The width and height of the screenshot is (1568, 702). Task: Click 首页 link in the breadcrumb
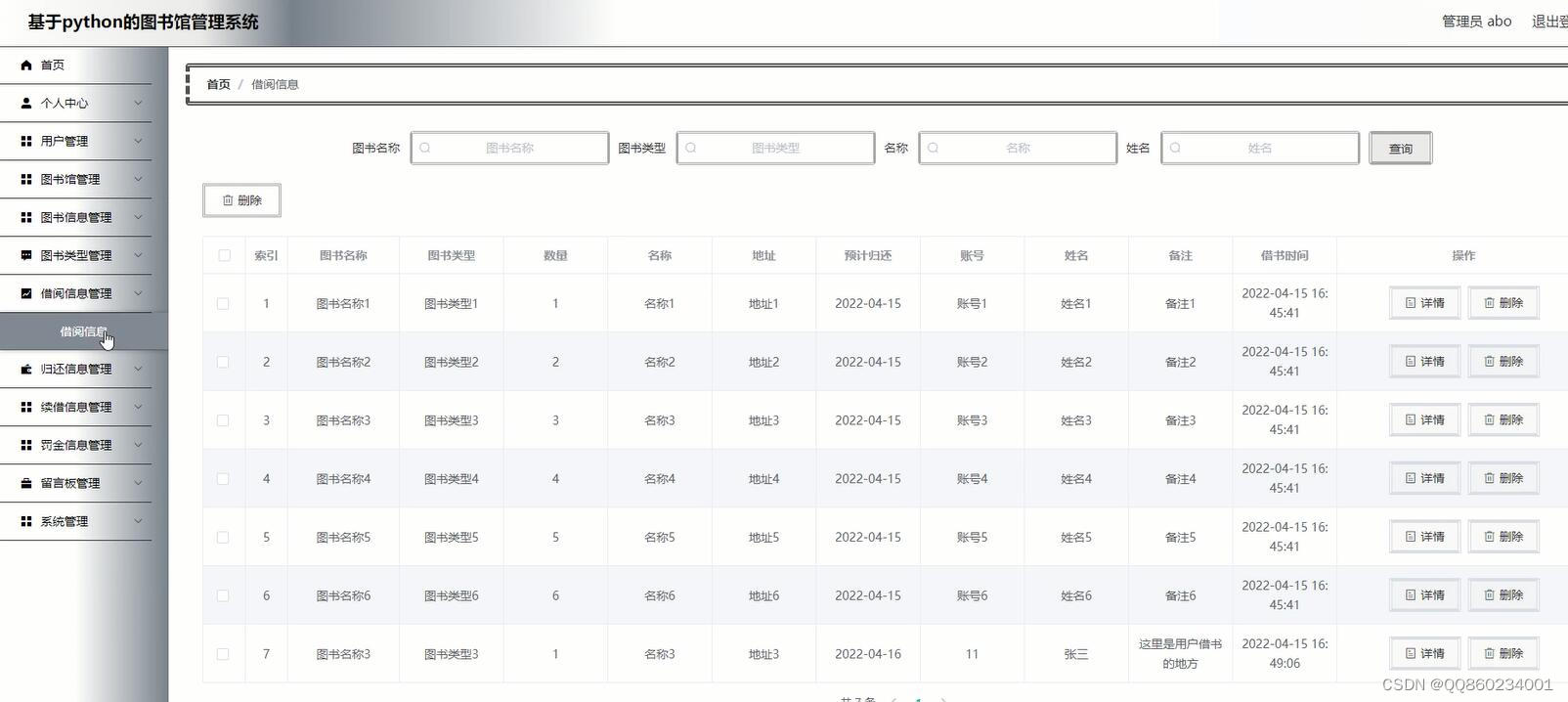pos(218,84)
